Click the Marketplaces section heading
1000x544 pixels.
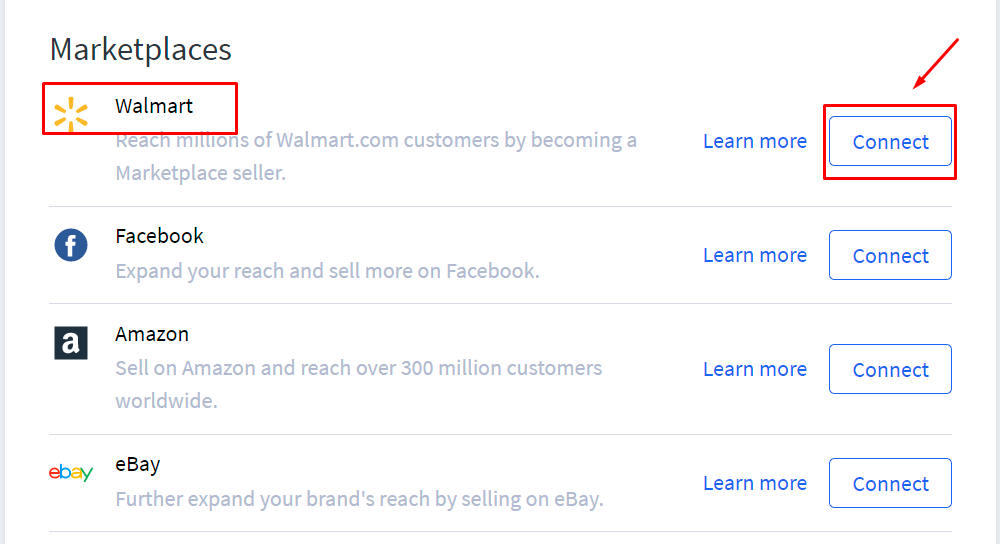pos(141,49)
